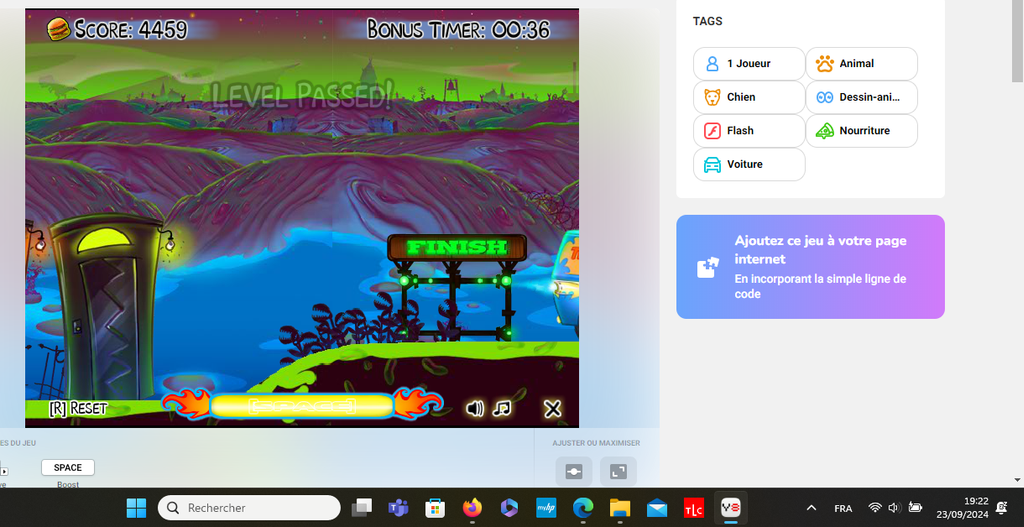This screenshot has height=527, width=1024.
Task: Click Ajoutez ce jeu à votre page banner
Action: (810, 267)
